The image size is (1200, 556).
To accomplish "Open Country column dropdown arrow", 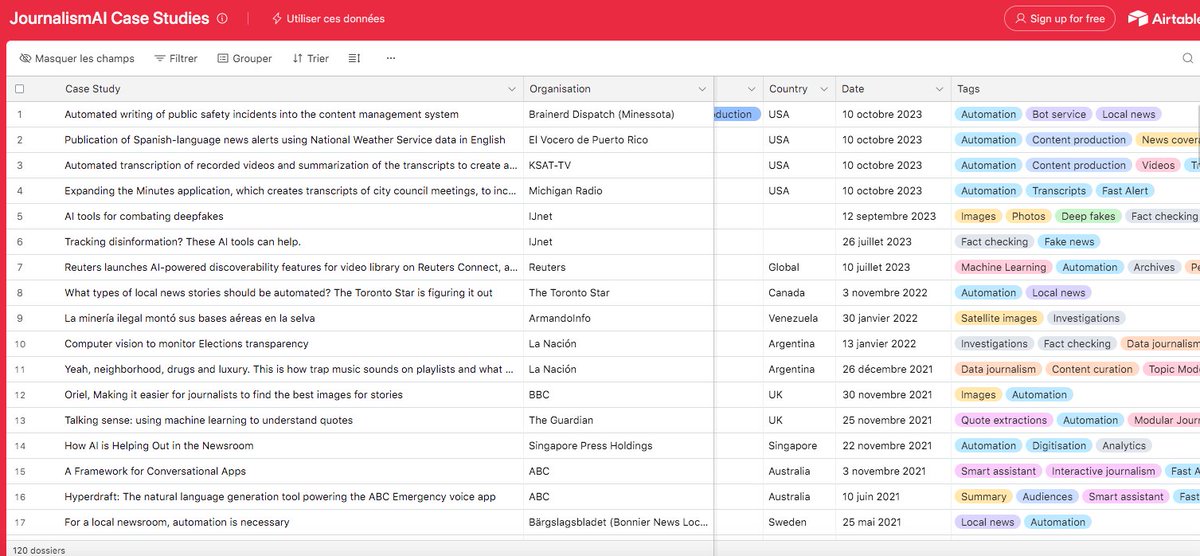I will click(x=823, y=89).
